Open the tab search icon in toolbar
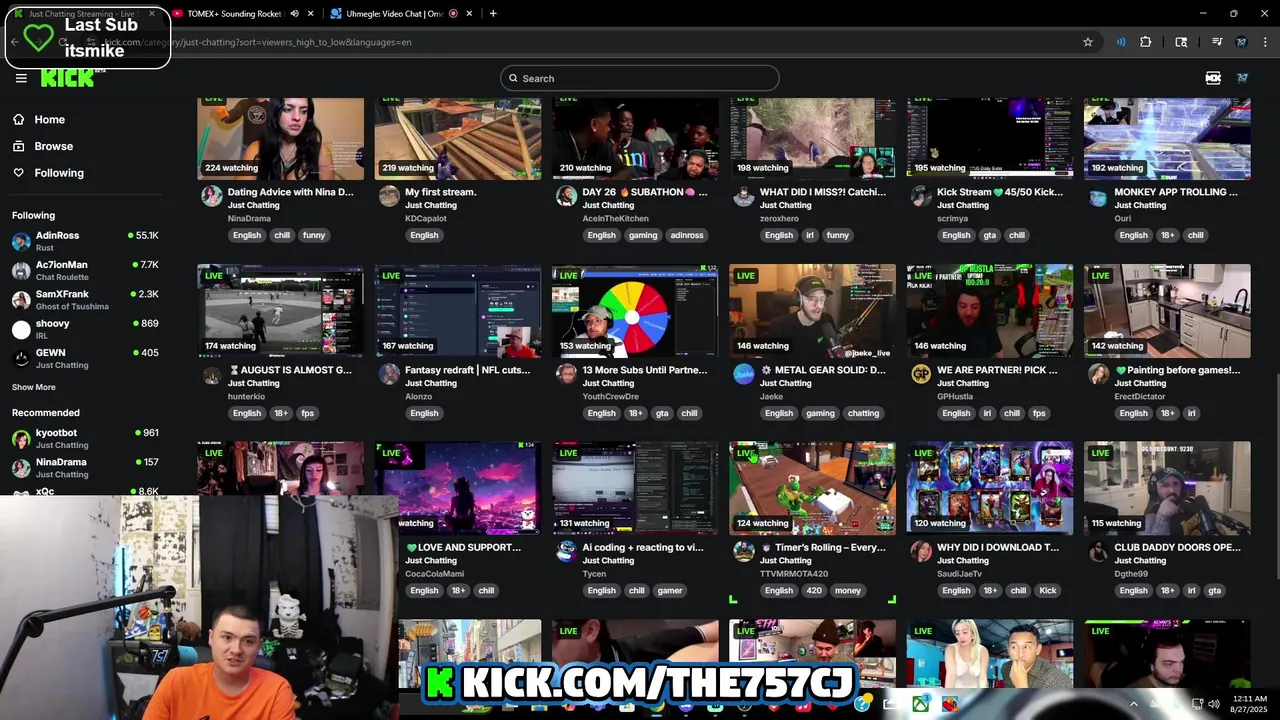Image resolution: width=1280 pixels, height=720 pixels. click(x=1181, y=42)
